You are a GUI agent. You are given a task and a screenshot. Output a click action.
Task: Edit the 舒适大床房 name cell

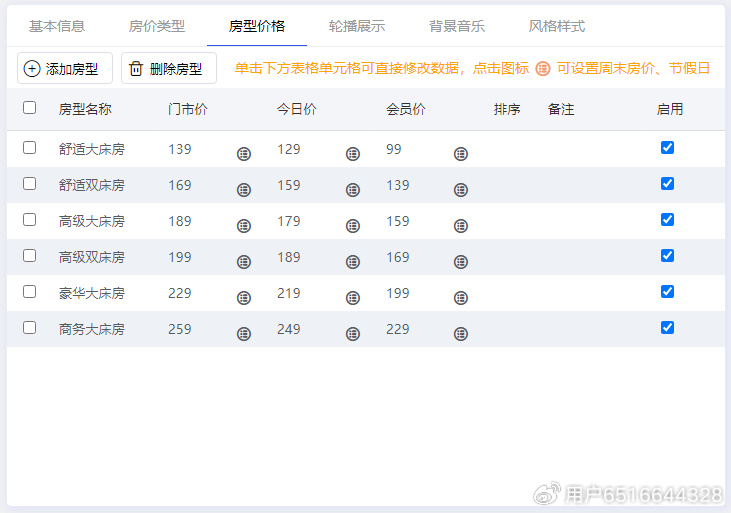tap(92, 149)
